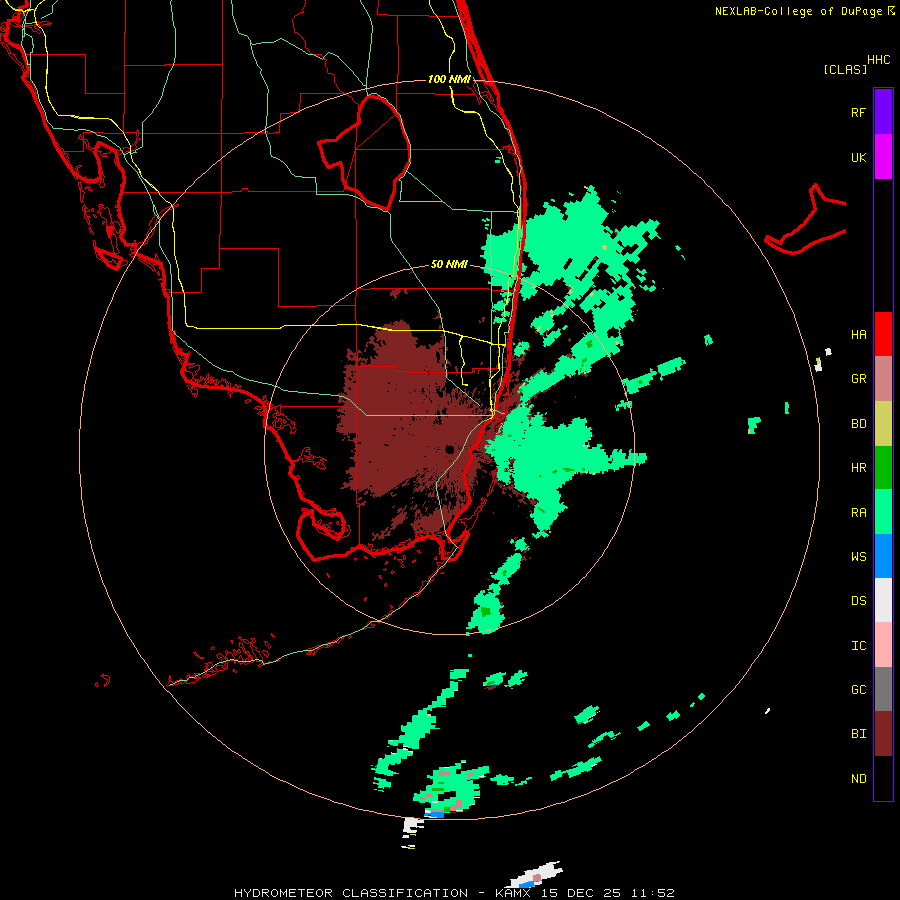Click the GR salmon legend swatch
900x900 pixels.
pyautogui.click(x=883, y=379)
